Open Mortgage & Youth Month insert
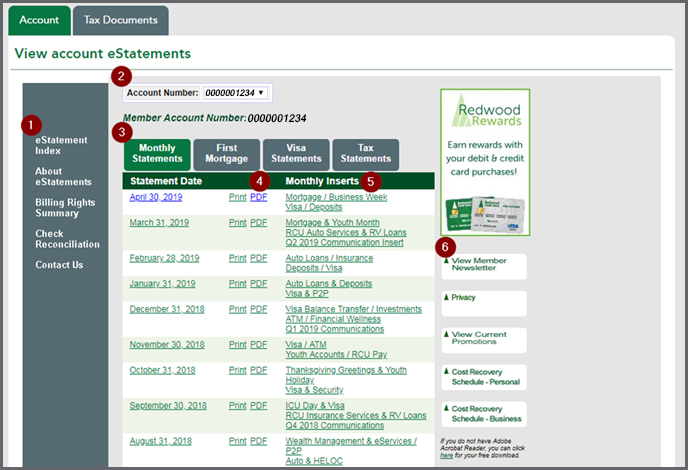Screen dimensions: 688x470 (x=333, y=223)
